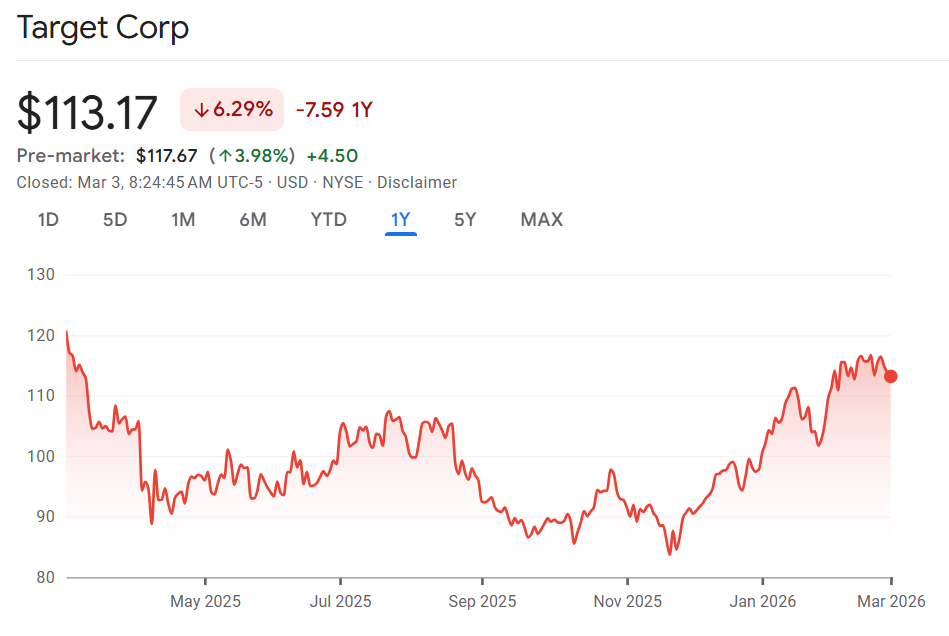Click the -7.59 1Y change value
This screenshot has height=636, width=949.
click(334, 110)
